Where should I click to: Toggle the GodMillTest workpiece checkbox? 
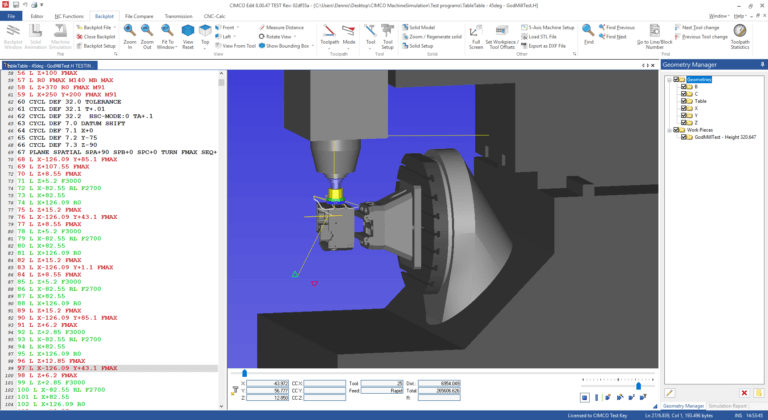(685, 138)
